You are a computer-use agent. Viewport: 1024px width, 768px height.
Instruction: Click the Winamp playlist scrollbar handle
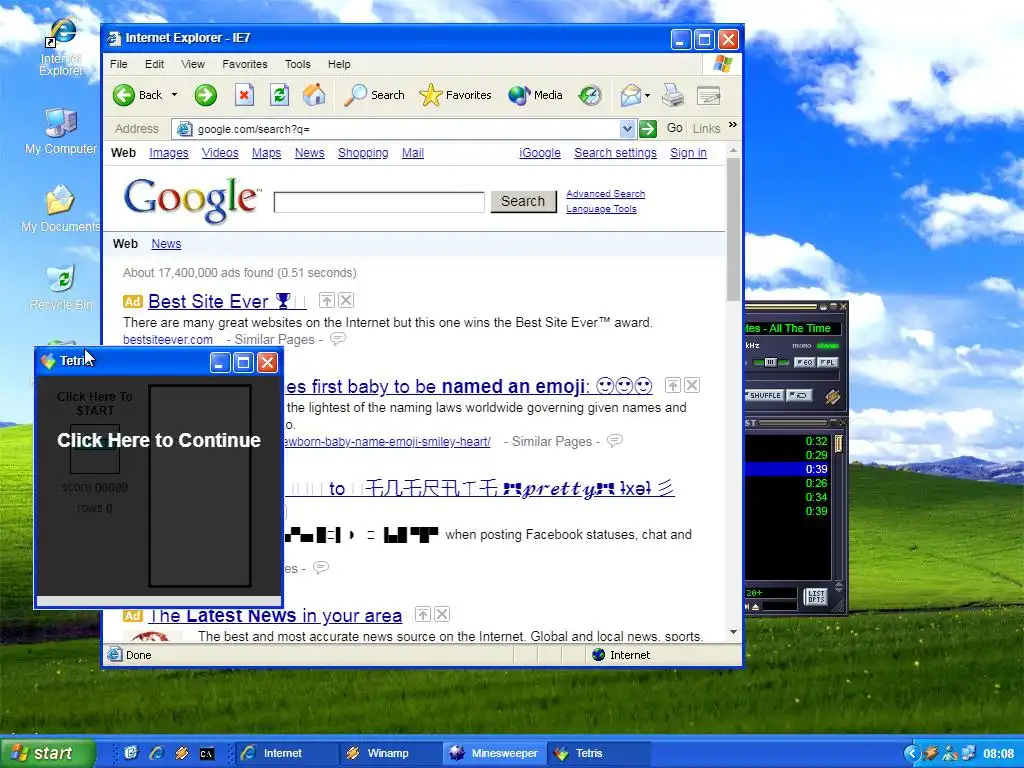coord(839,444)
